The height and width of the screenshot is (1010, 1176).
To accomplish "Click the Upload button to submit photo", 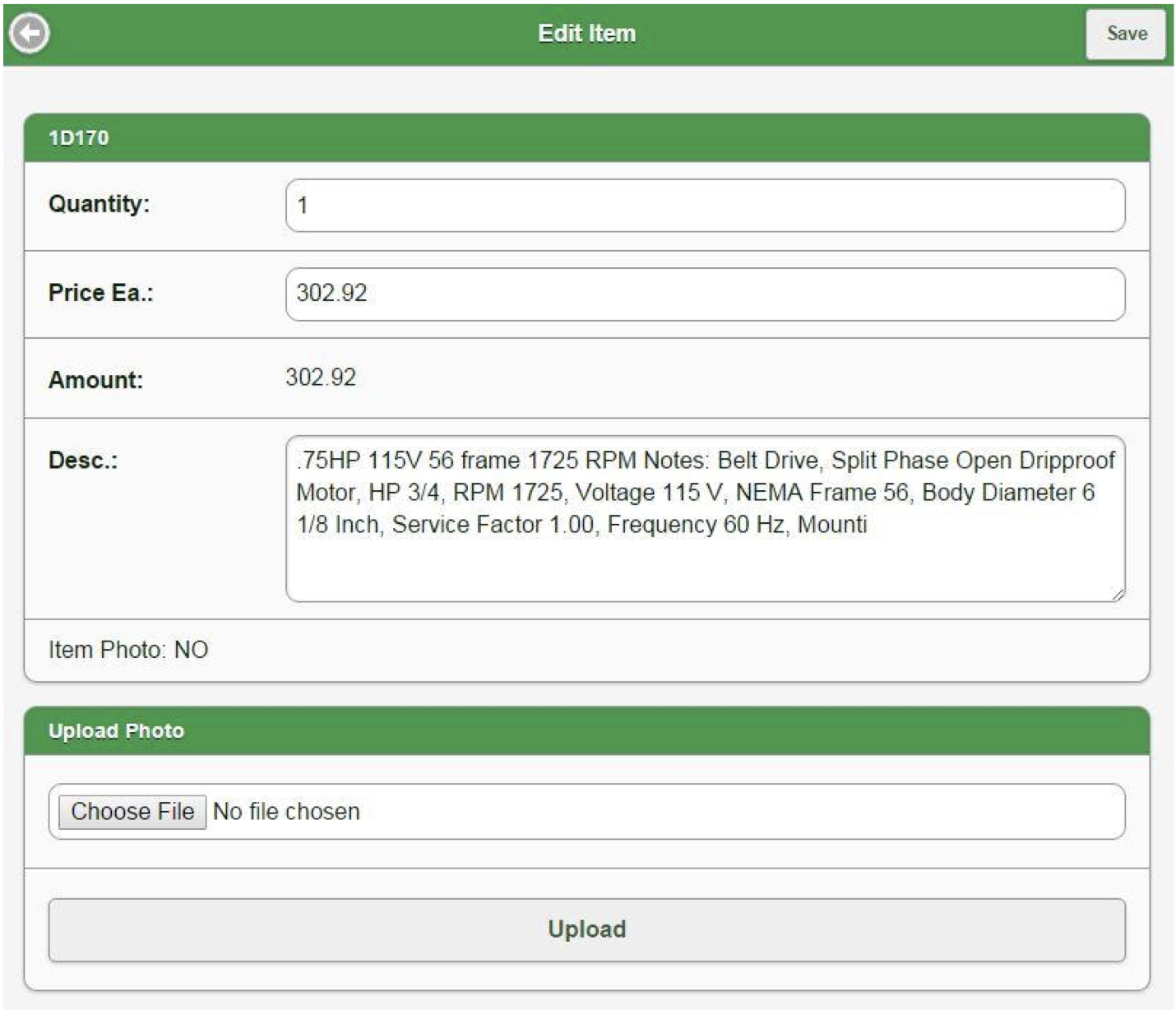I will pos(588,929).
